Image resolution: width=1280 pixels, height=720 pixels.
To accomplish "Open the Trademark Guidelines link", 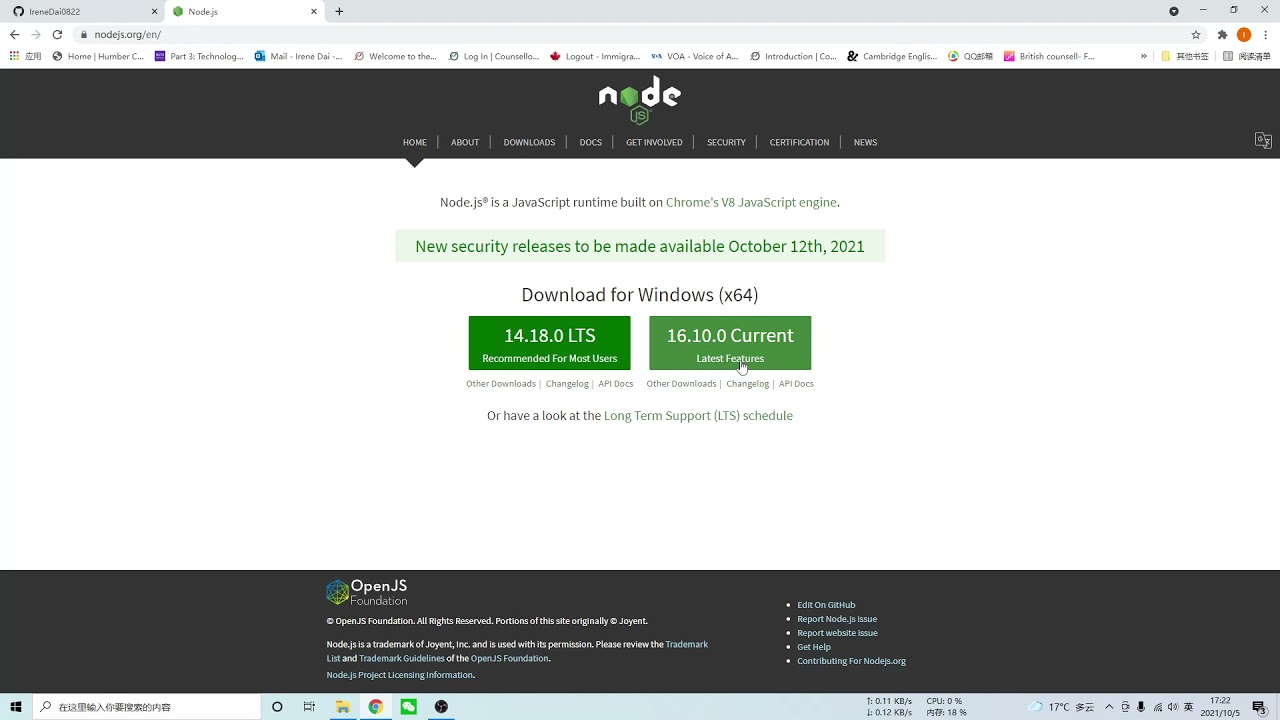I will pyautogui.click(x=402, y=658).
